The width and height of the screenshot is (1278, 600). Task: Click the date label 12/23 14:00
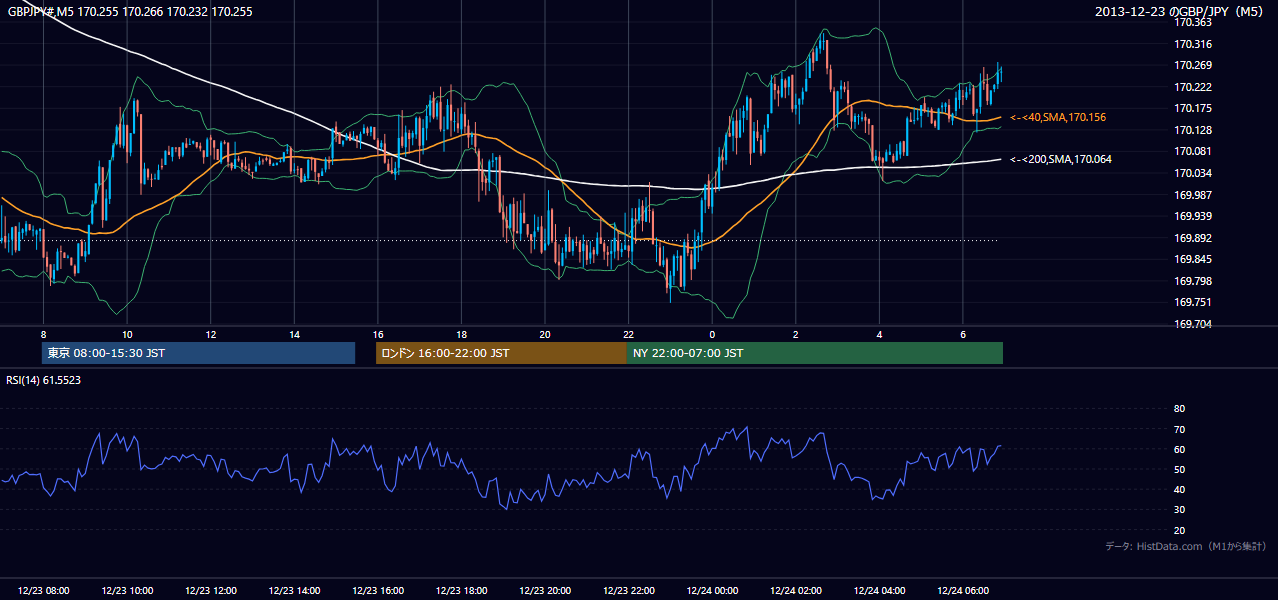294,591
